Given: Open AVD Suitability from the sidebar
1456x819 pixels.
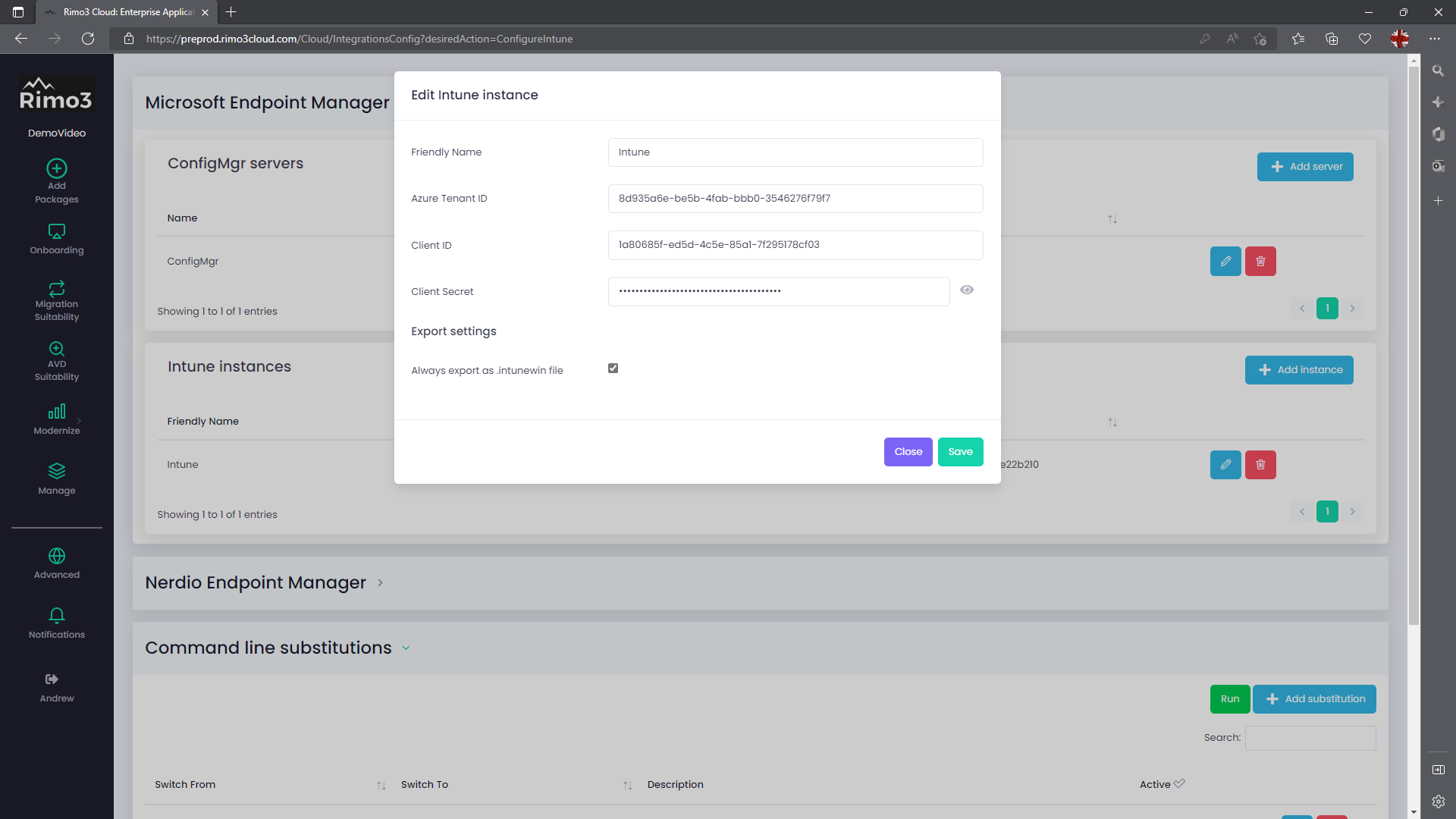Looking at the screenshot, I should 57,349.
